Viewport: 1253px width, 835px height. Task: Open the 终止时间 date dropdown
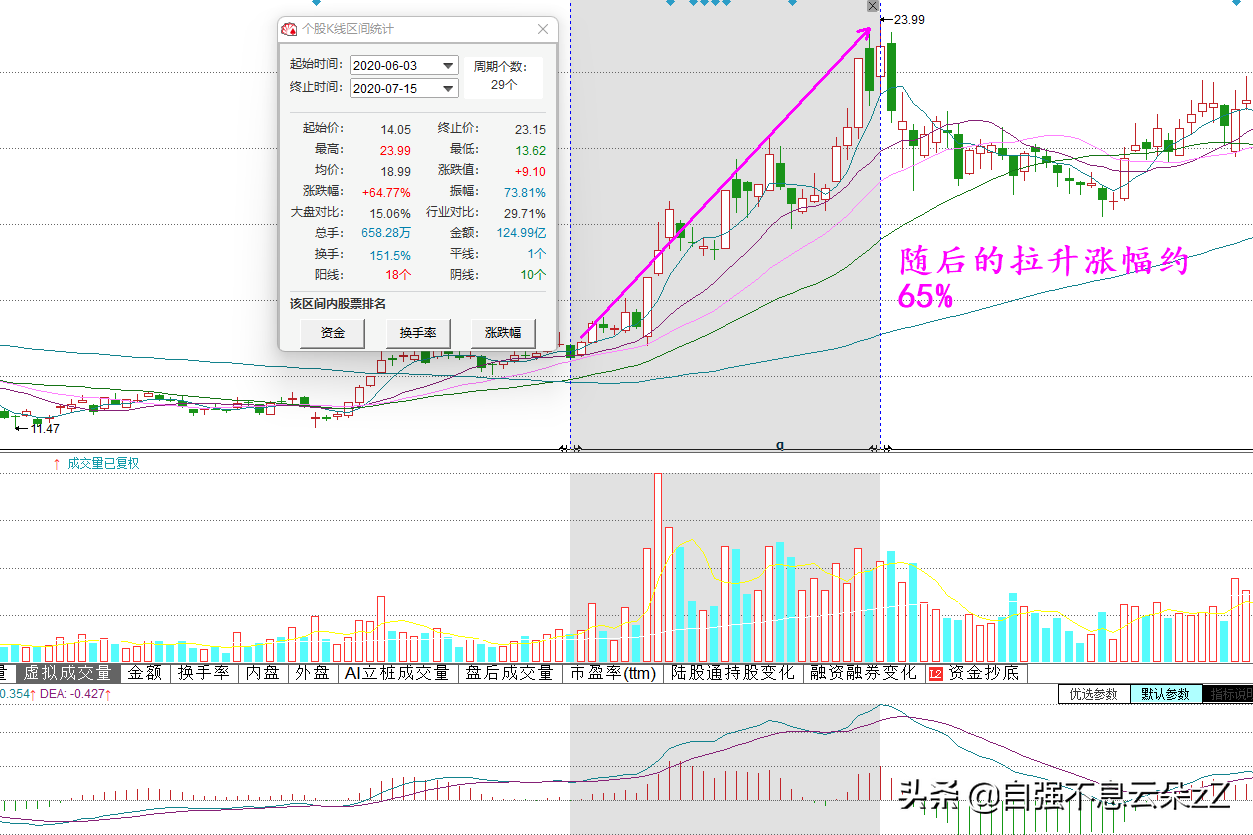click(x=448, y=88)
